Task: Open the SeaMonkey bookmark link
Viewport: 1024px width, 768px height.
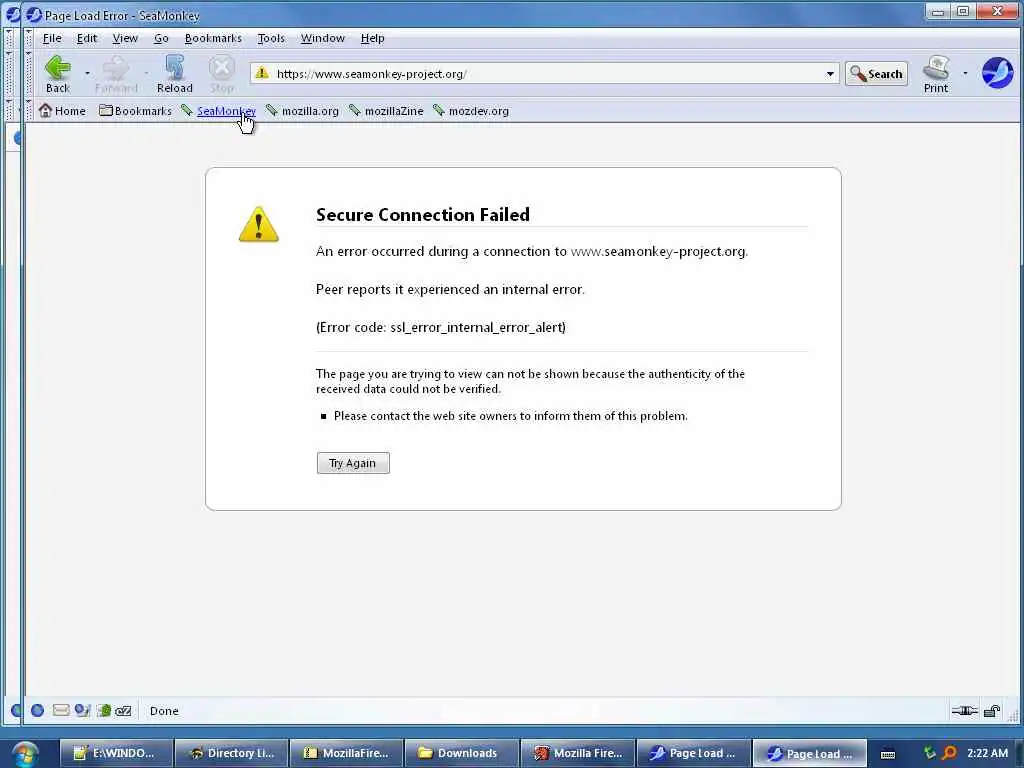Action: (x=219, y=111)
